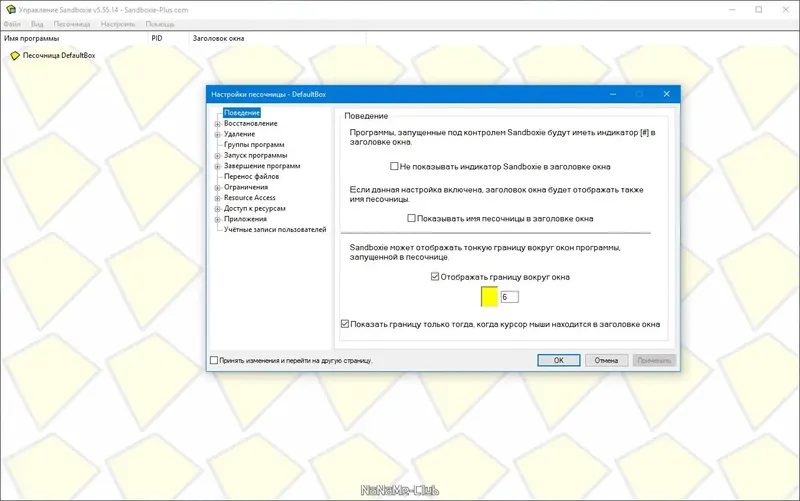Click 'Имя программы' column header
The width and height of the screenshot is (800, 501).
click(74, 38)
